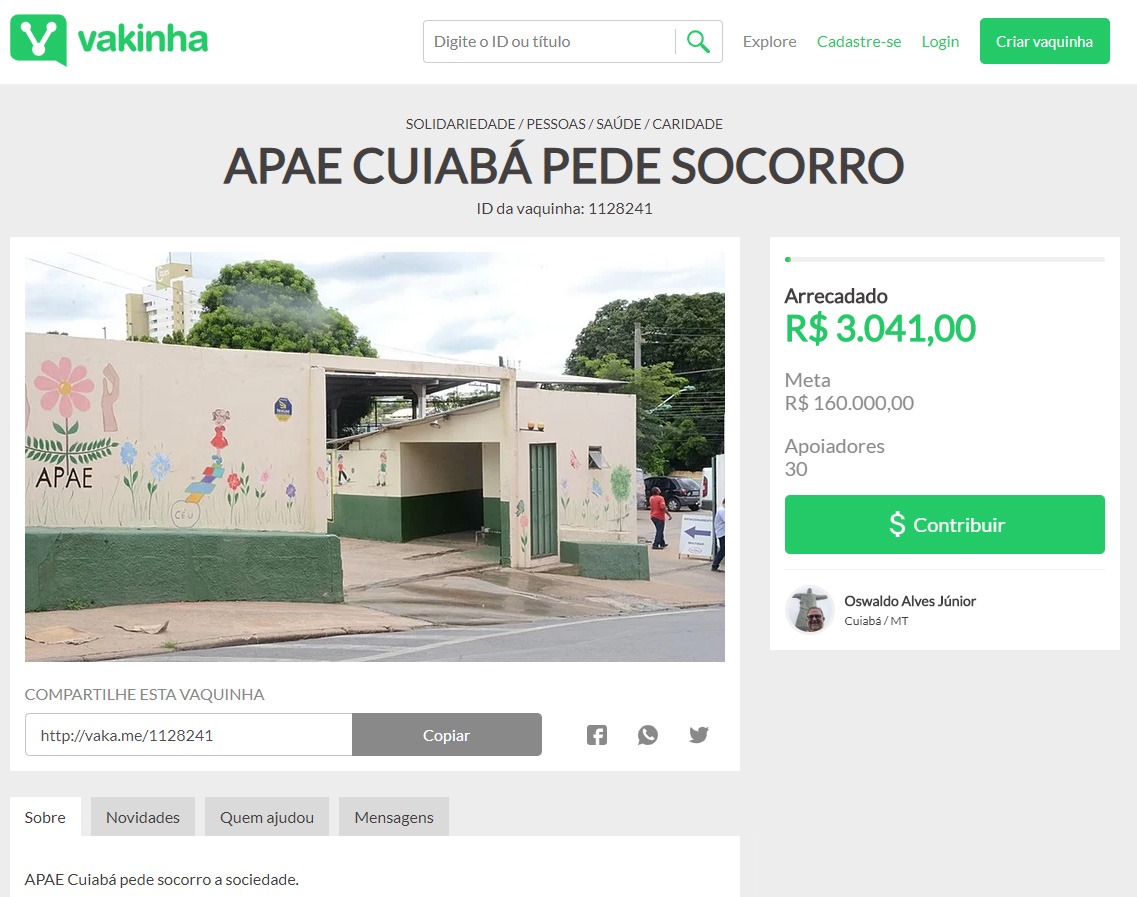
Task: Share the campaign via WhatsApp icon
Action: (648, 735)
